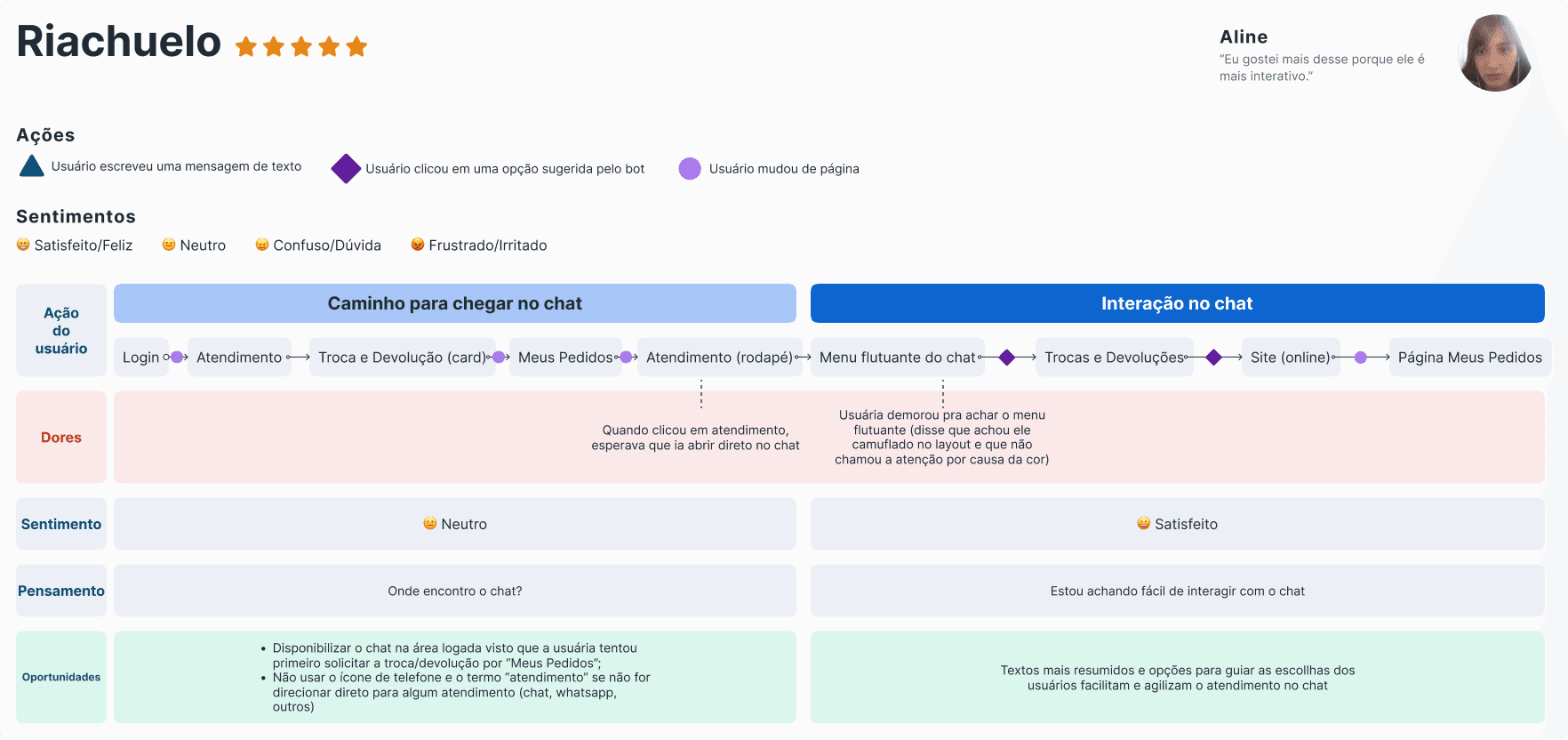Click the Oportunidades row label
Image resolution: width=1568 pixels, height=740 pixels.
pos(61,677)
